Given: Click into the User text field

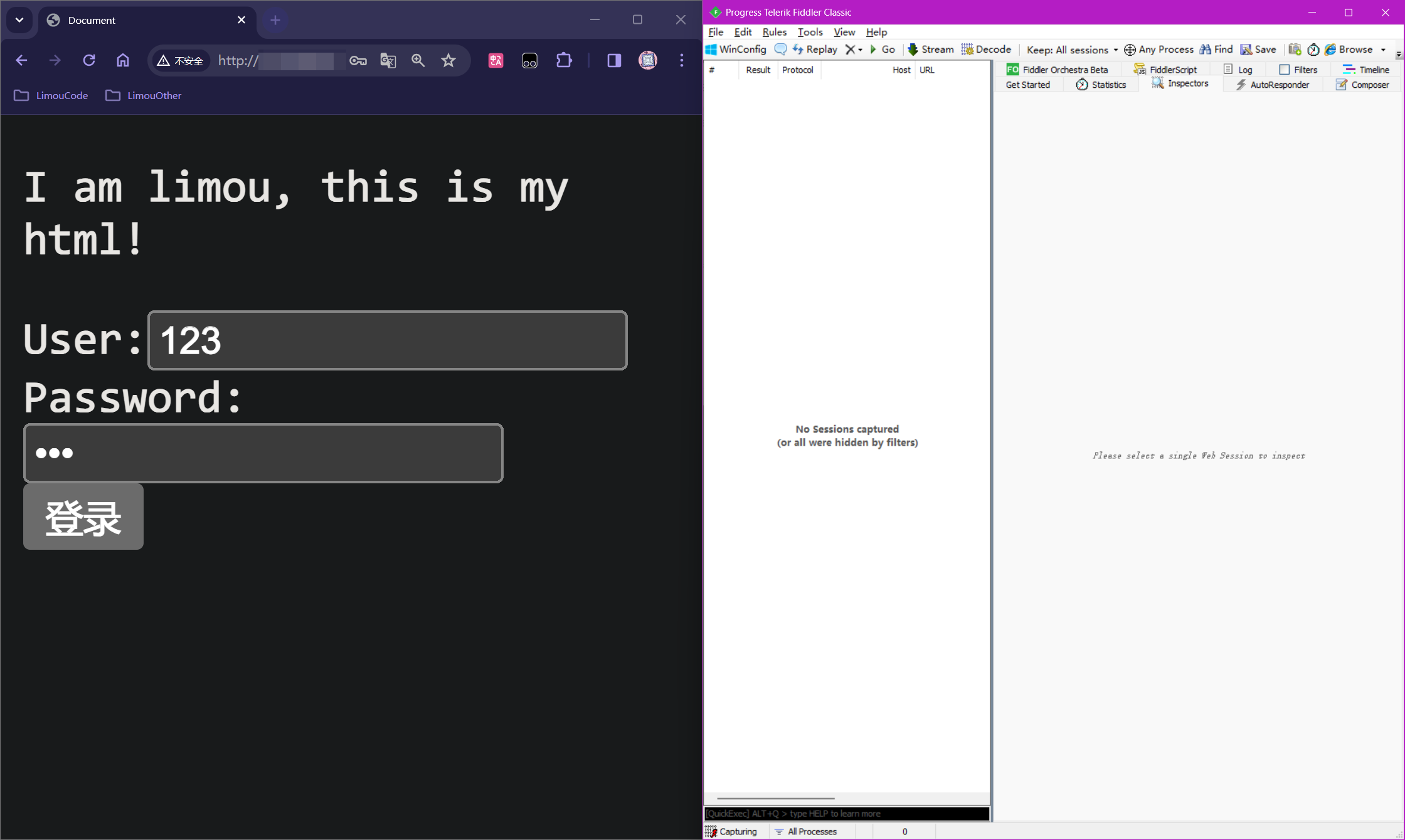Looking at the screenshot, I should [x=388, y=340].
